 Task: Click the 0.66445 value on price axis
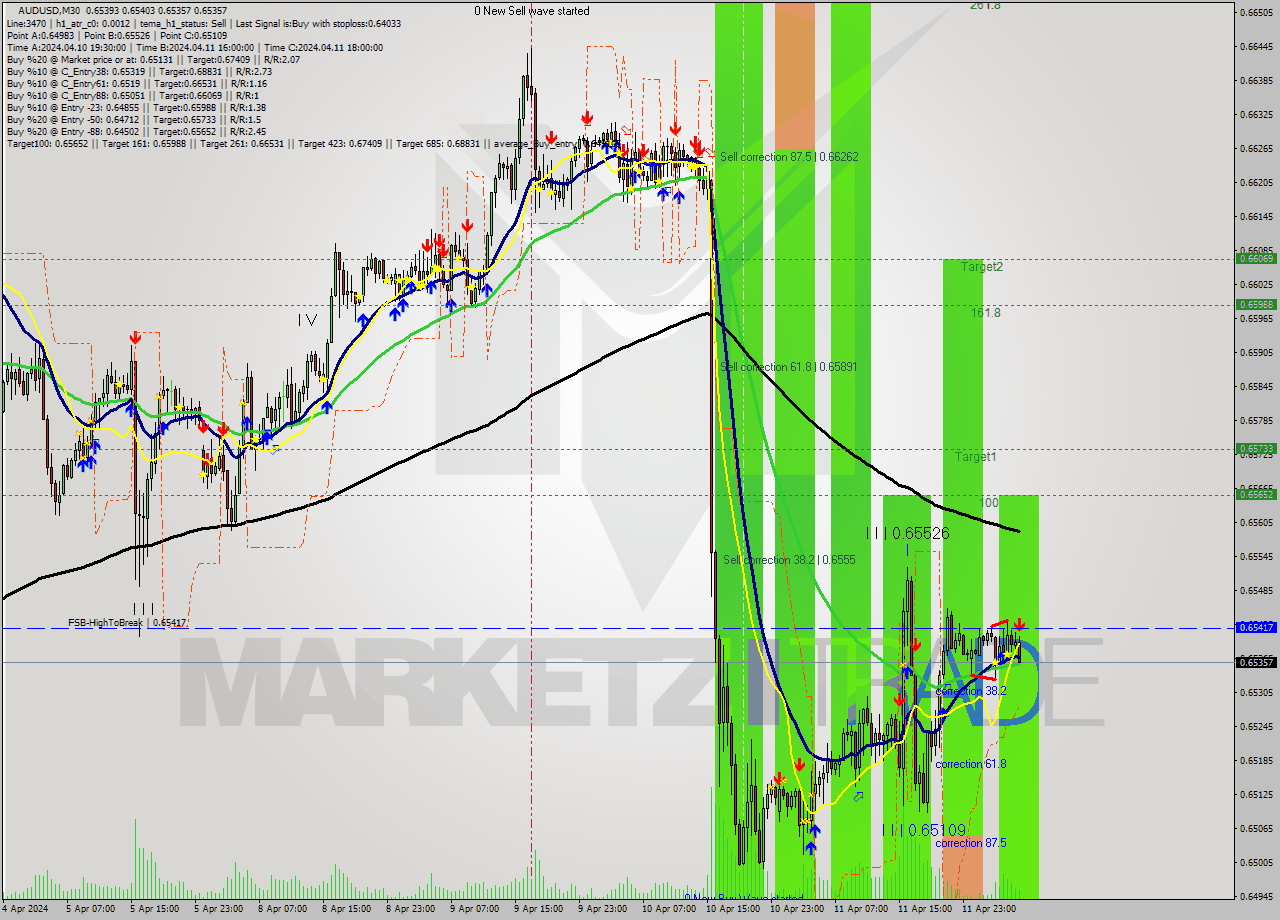pyautogui.click(x=1256, y=46)
